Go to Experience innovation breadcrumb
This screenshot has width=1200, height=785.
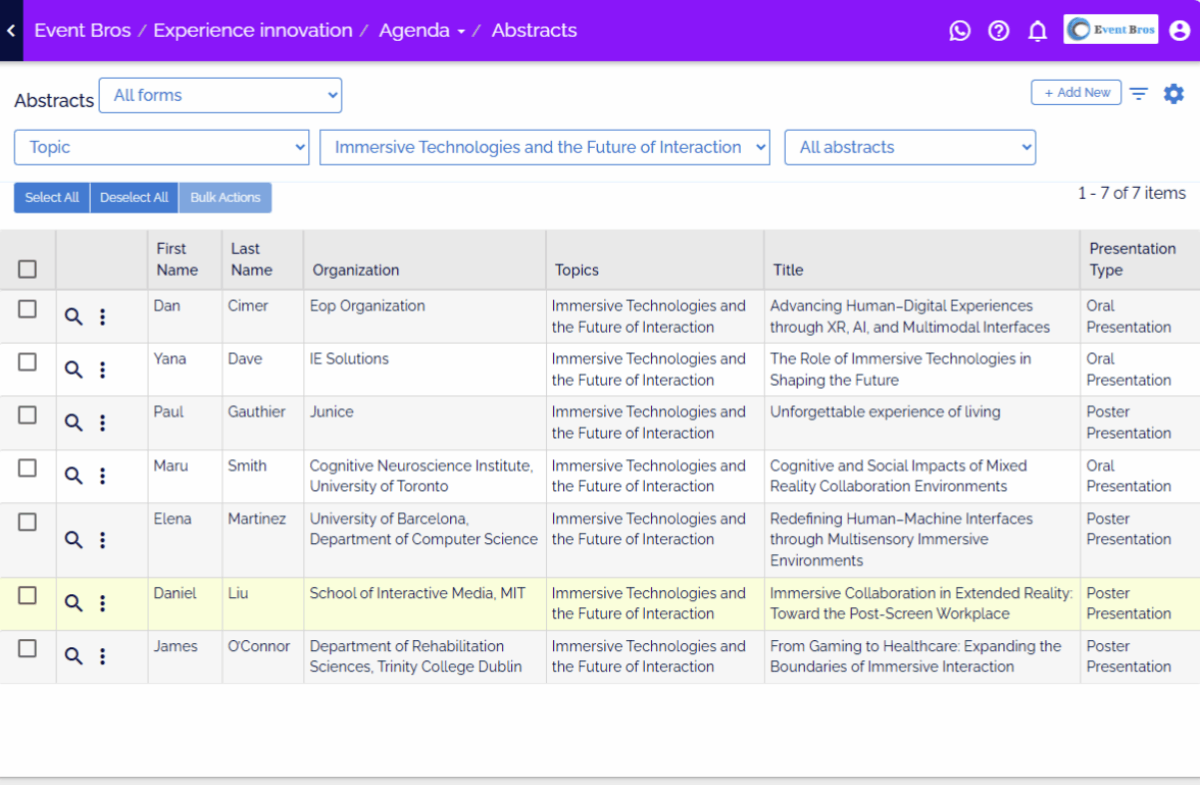coord(252,31)
